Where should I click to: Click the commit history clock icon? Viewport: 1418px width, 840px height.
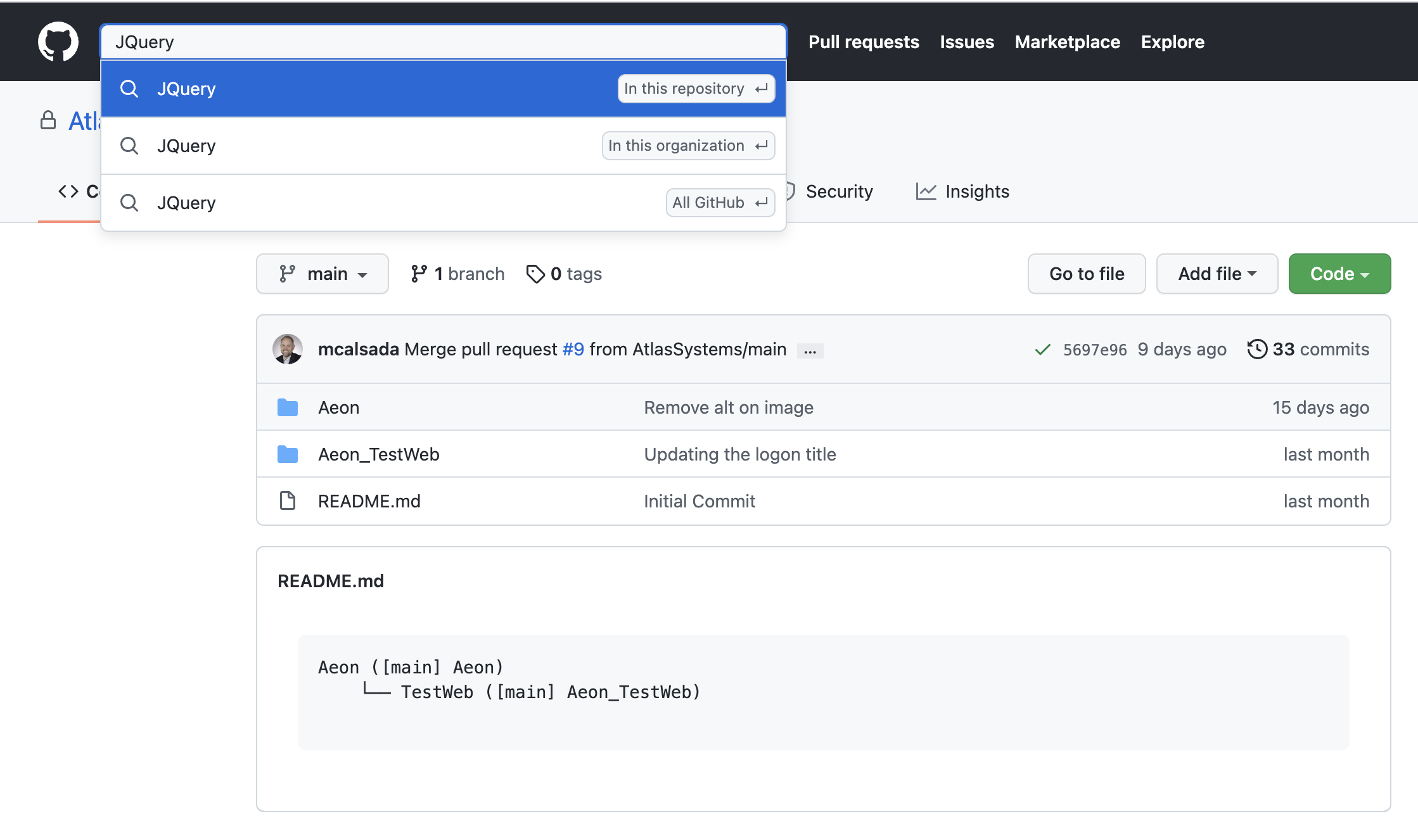click(1257, 349)
